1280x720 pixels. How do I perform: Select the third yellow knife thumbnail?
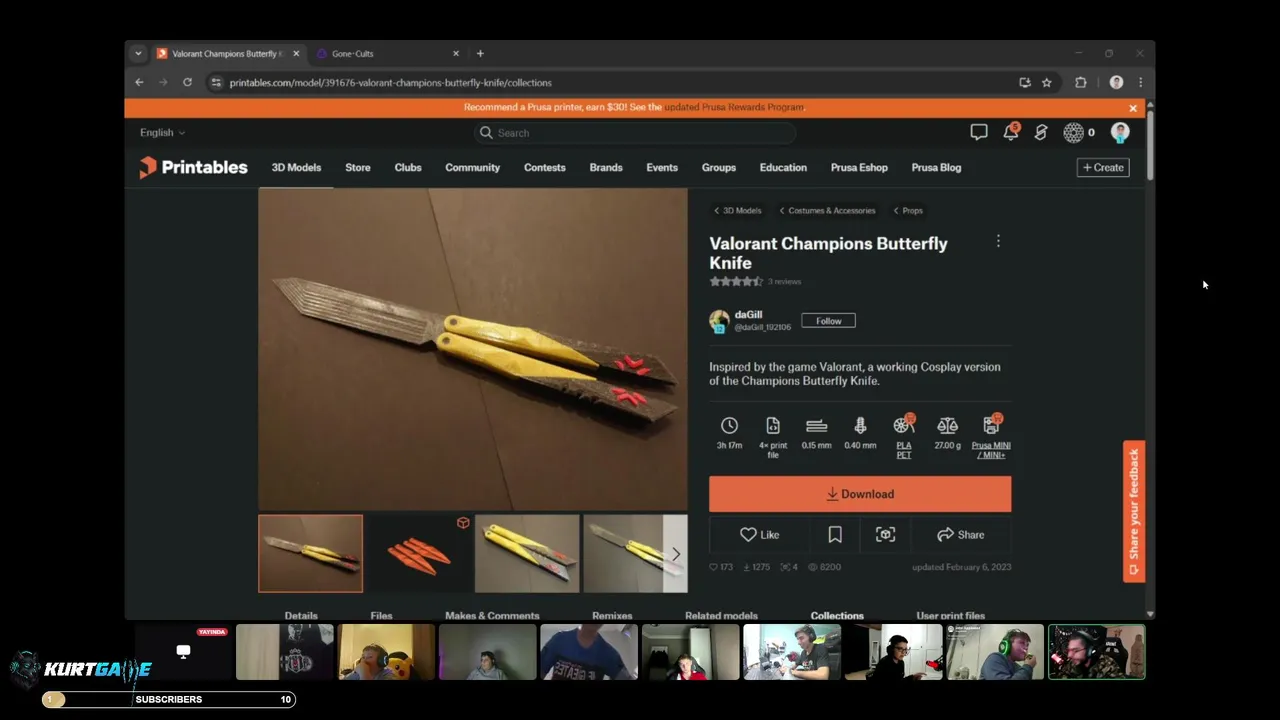pyautogui.click(x=527, y=553)
